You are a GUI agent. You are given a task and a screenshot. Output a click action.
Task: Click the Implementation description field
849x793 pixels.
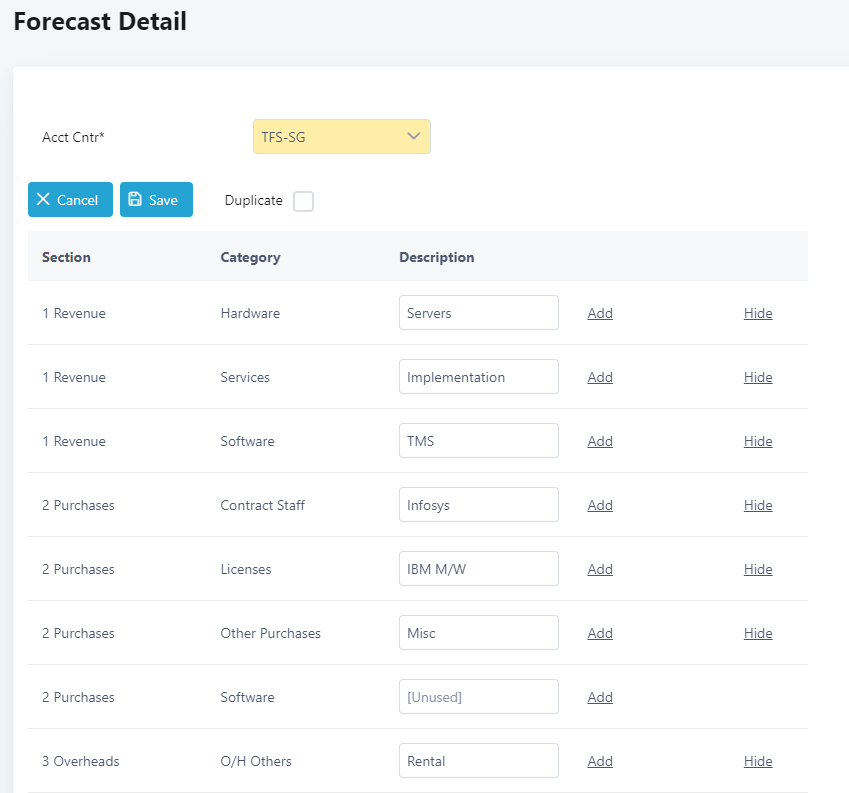[x=478, y=377]
